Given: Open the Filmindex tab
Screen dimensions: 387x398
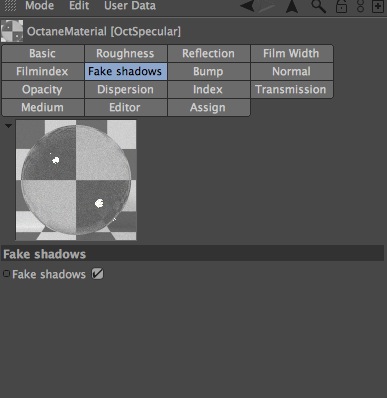Looking at the screenshot, I should coord(43,71).
